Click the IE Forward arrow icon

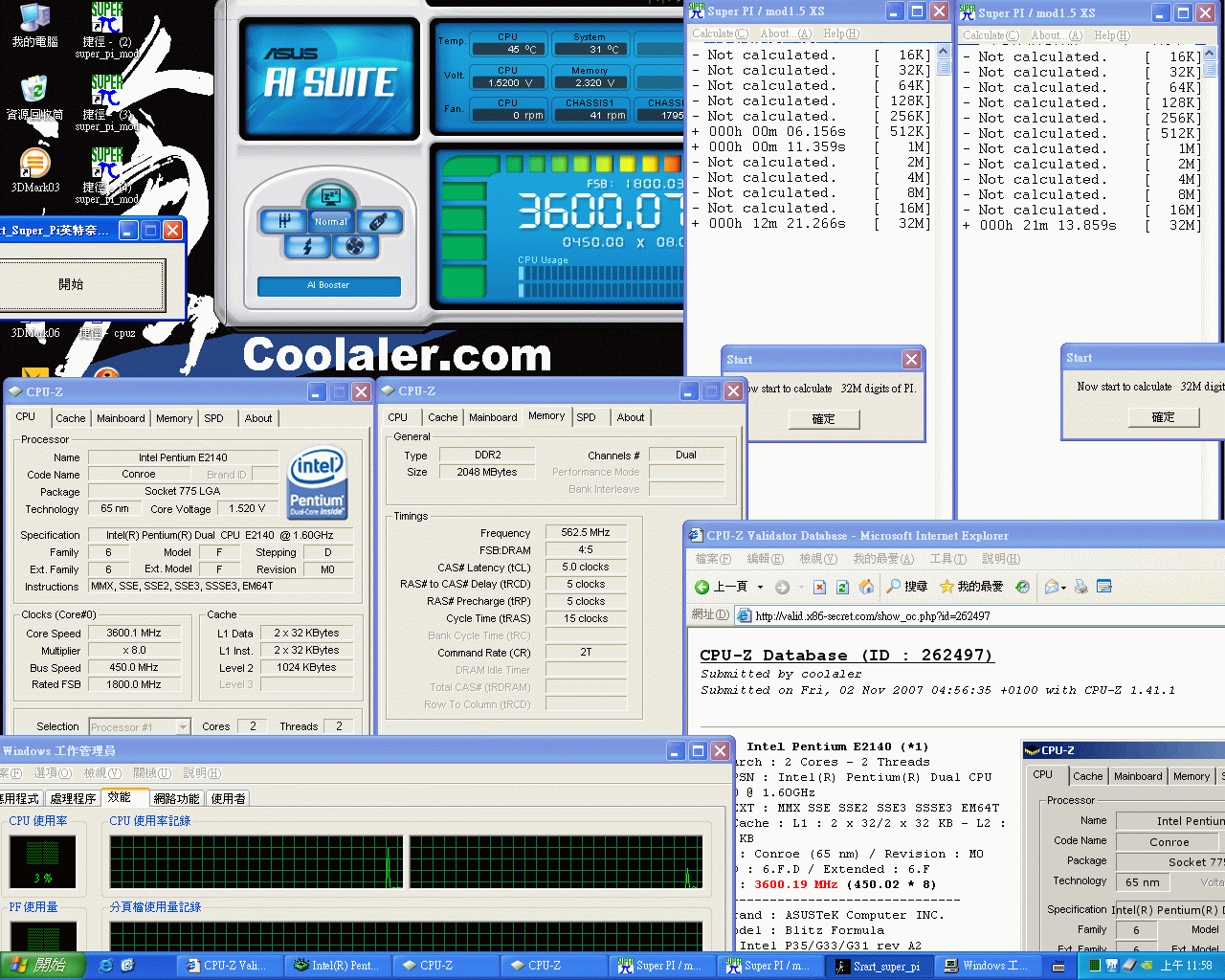(x=782, y=587)
